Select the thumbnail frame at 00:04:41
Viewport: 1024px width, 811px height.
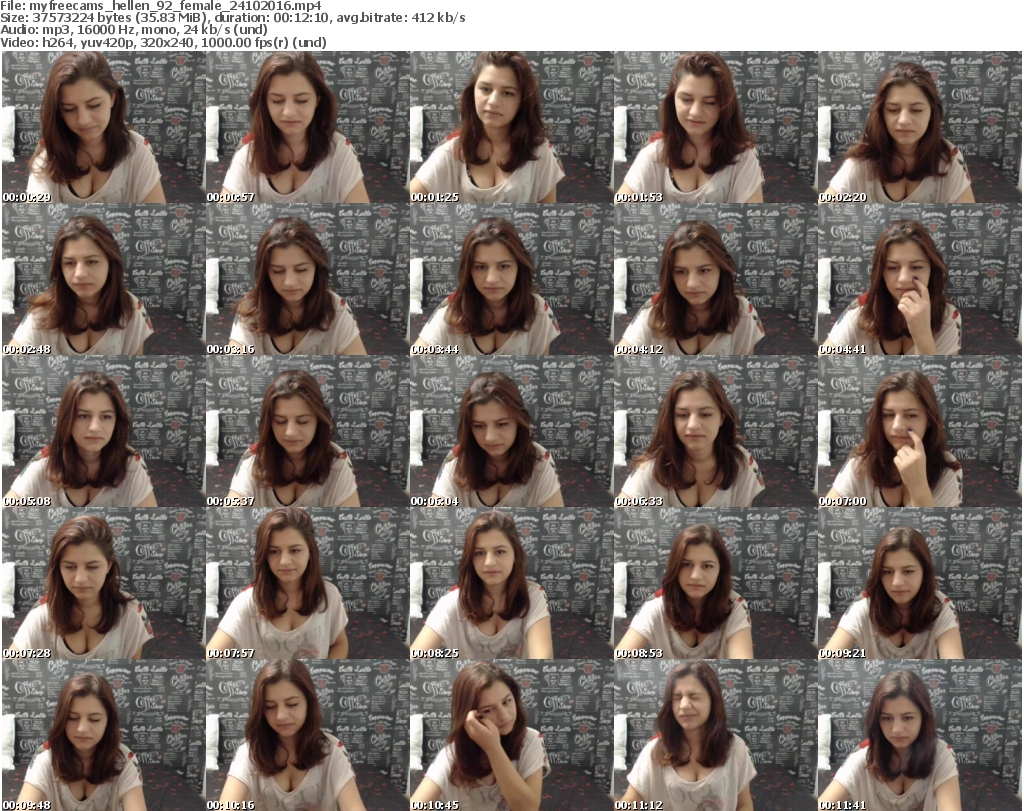920,279
